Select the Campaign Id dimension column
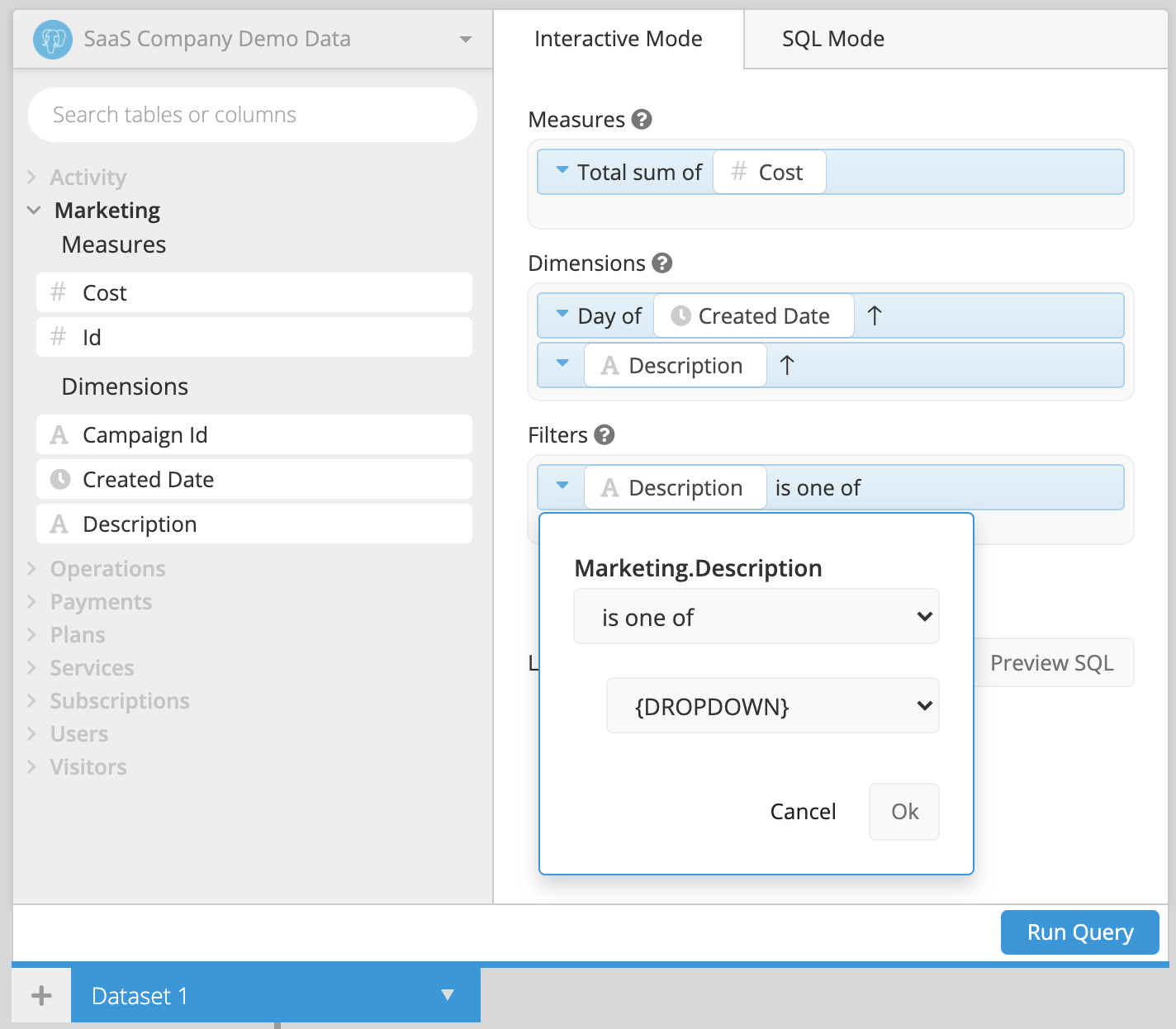 254,434
